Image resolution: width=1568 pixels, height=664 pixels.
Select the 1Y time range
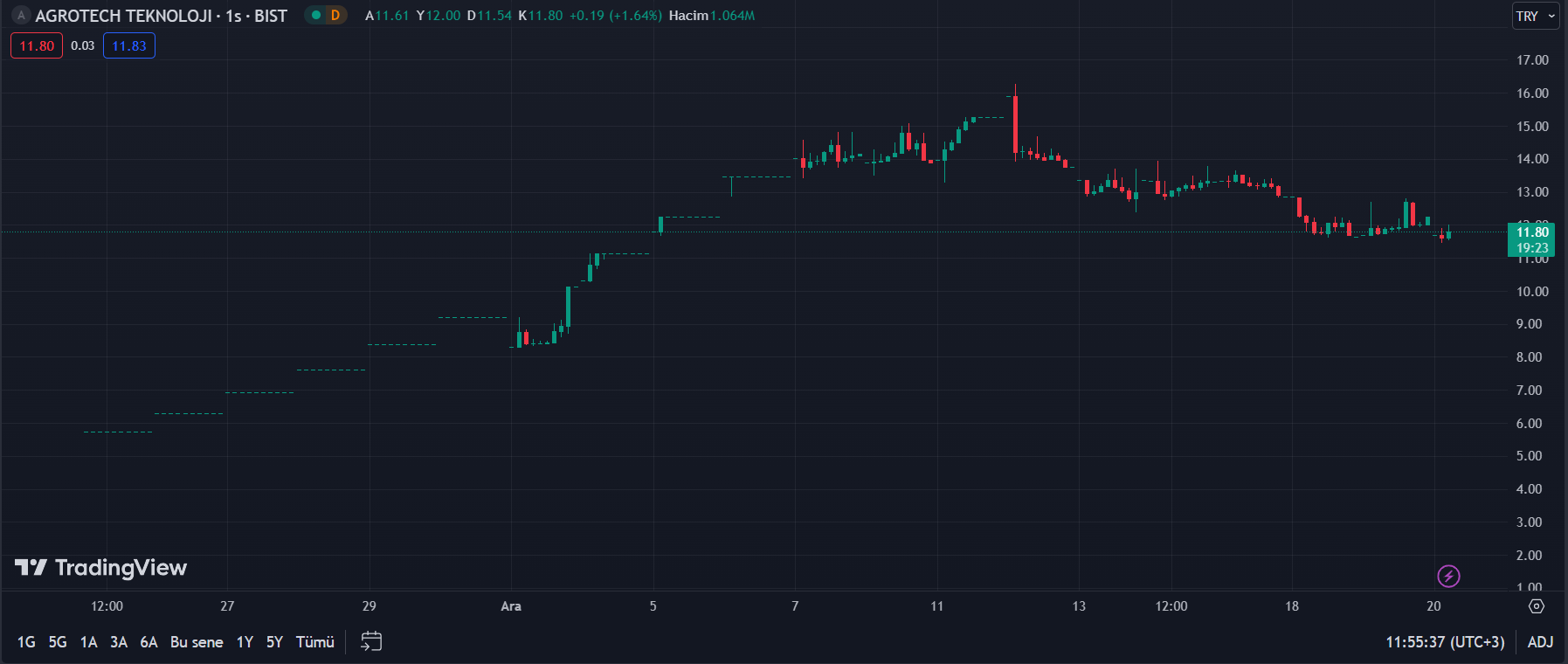(x=245, y=642)
